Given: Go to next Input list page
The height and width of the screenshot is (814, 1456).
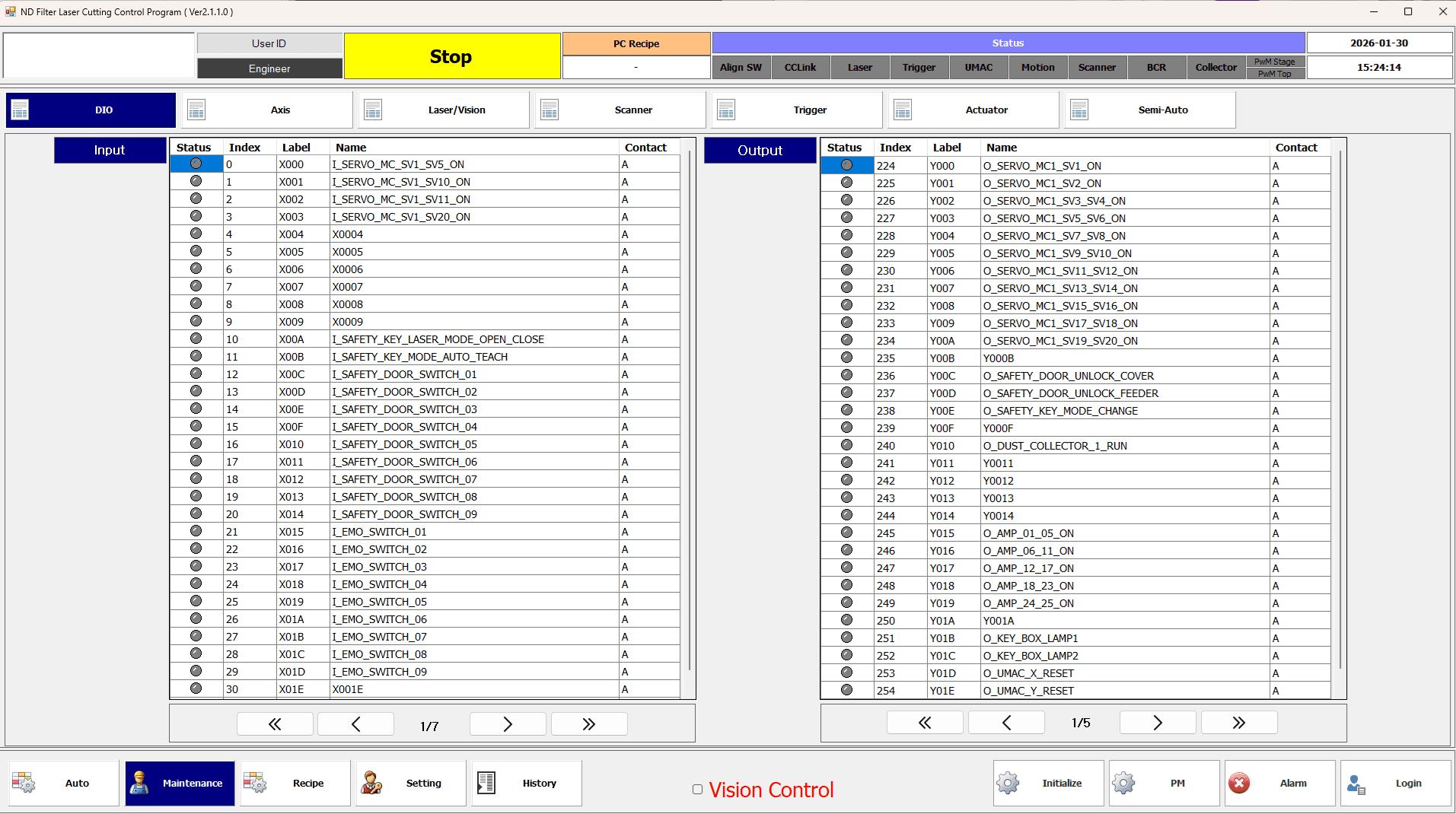Looking at the screenshot, I should [x=508, y=724].
